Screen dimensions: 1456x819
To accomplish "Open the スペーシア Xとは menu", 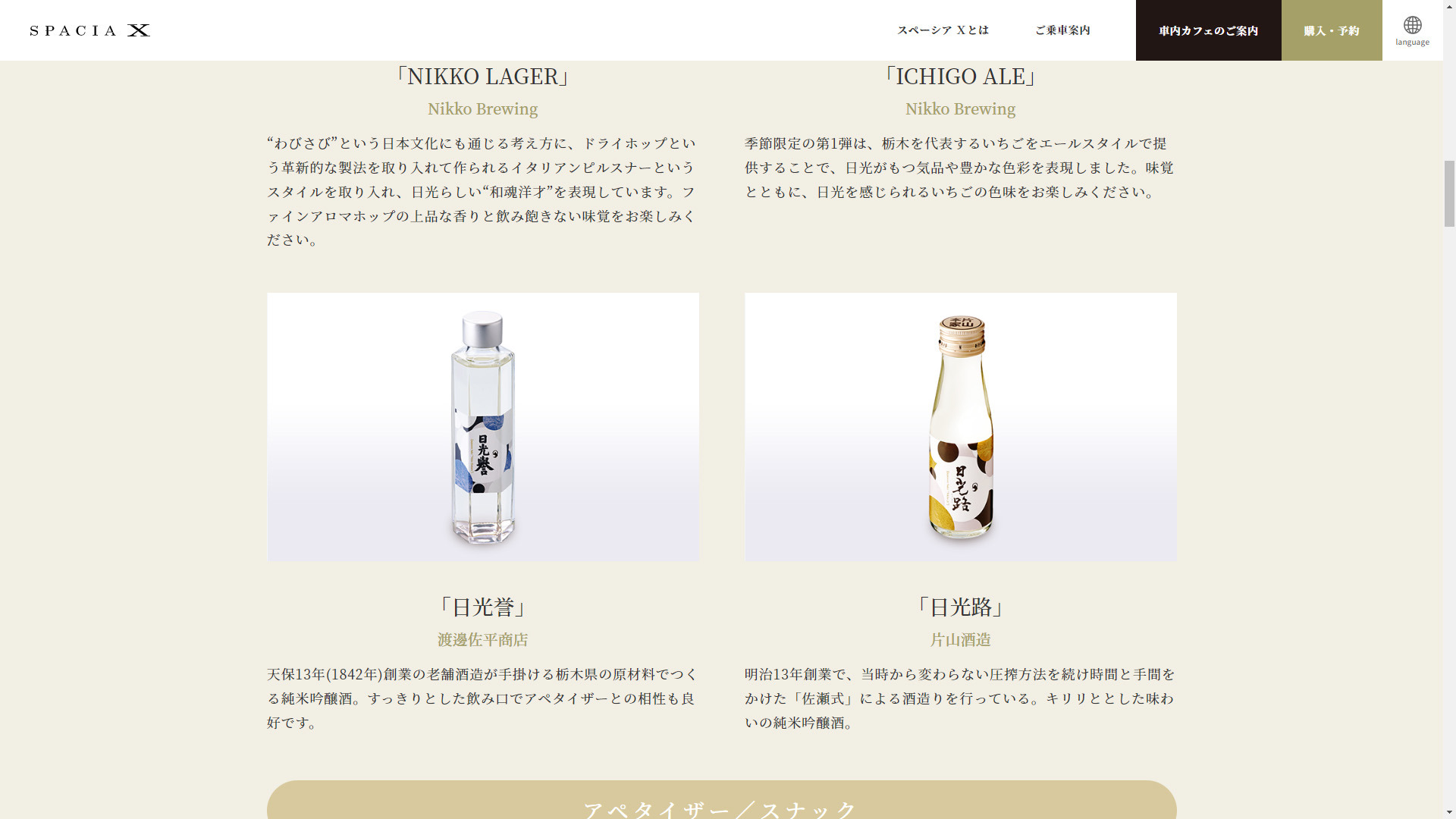I will coord(943,30).
